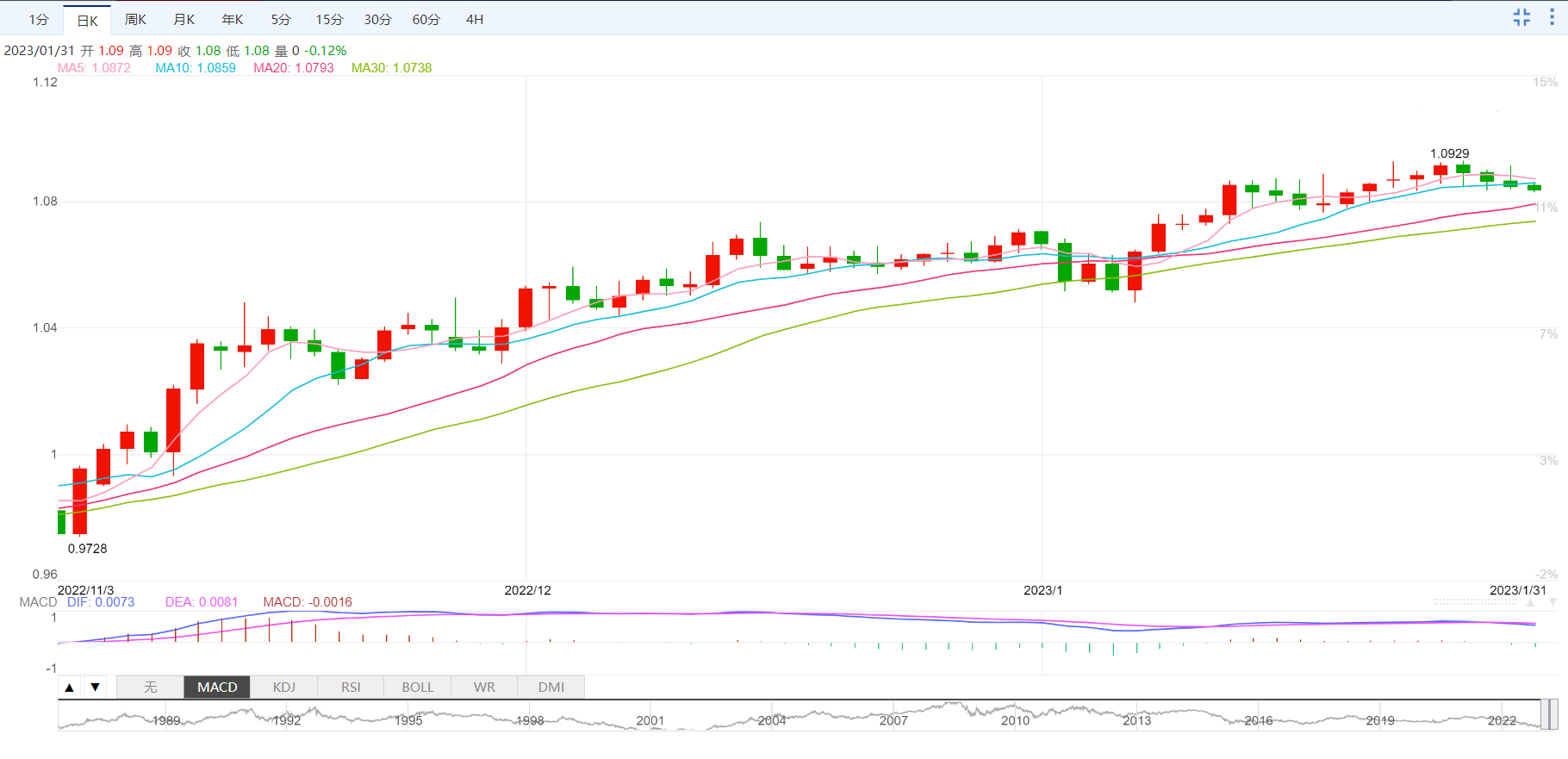Click the gray up triangle under 2023/1/31
The image size is (1568, 759).
[1530, 603]
